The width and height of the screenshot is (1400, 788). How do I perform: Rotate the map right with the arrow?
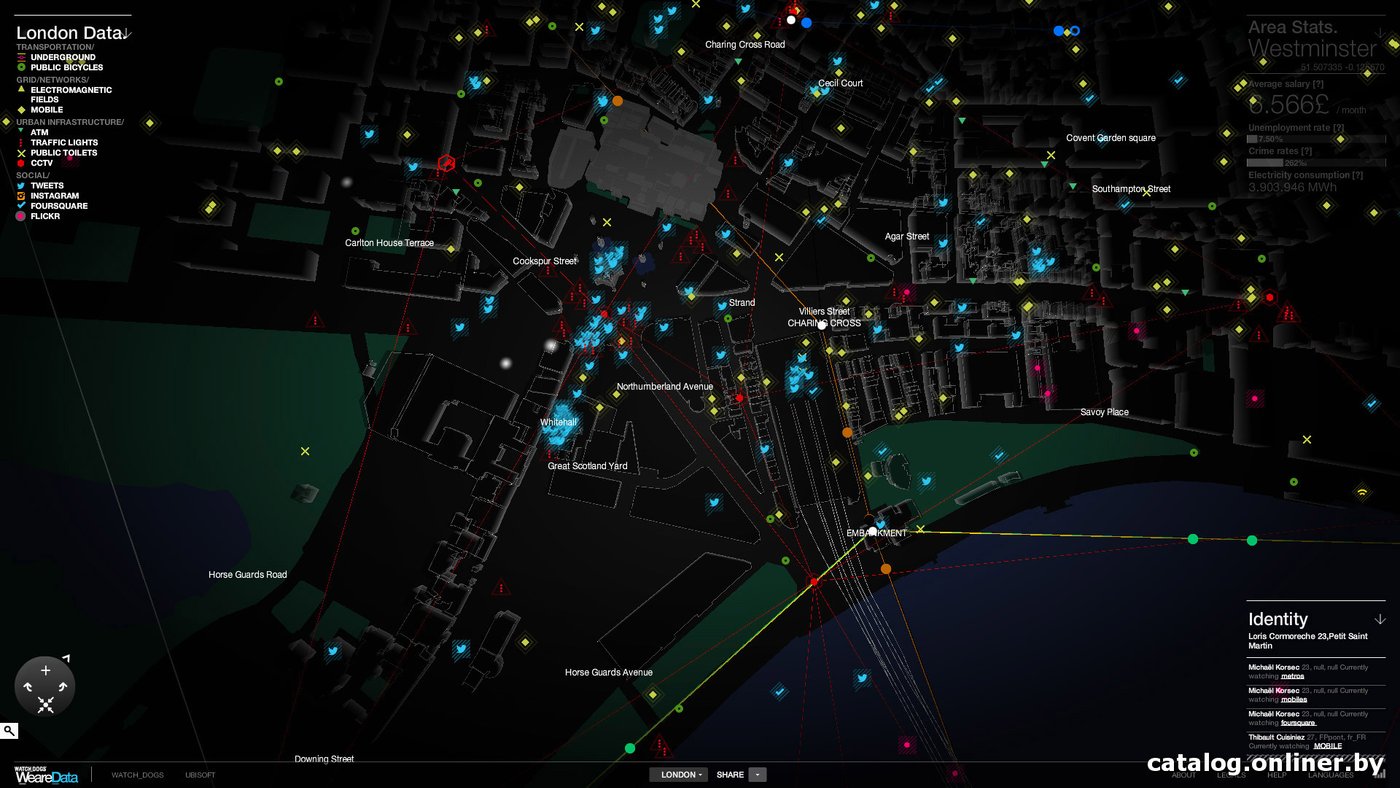pos(62,687)
